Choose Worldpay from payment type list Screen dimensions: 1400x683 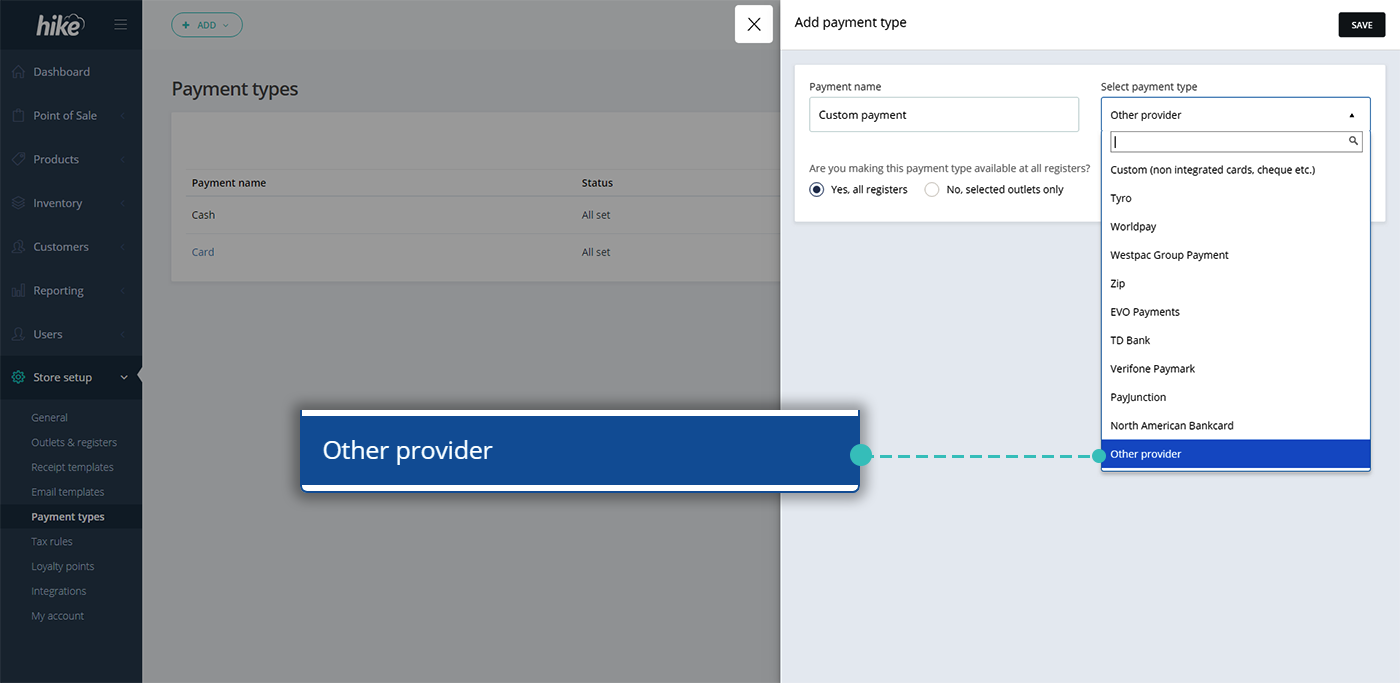[x=1235, y=227]
